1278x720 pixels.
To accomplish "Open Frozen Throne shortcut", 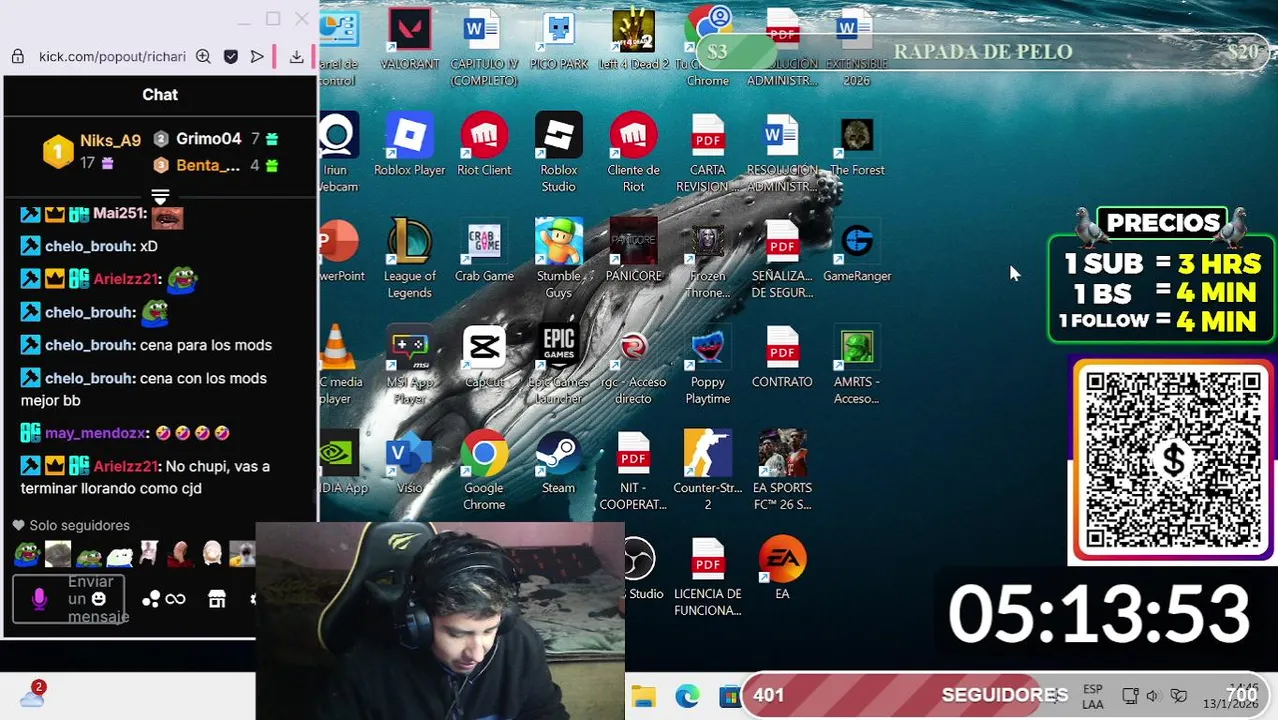I will click(x=708, y=260).
